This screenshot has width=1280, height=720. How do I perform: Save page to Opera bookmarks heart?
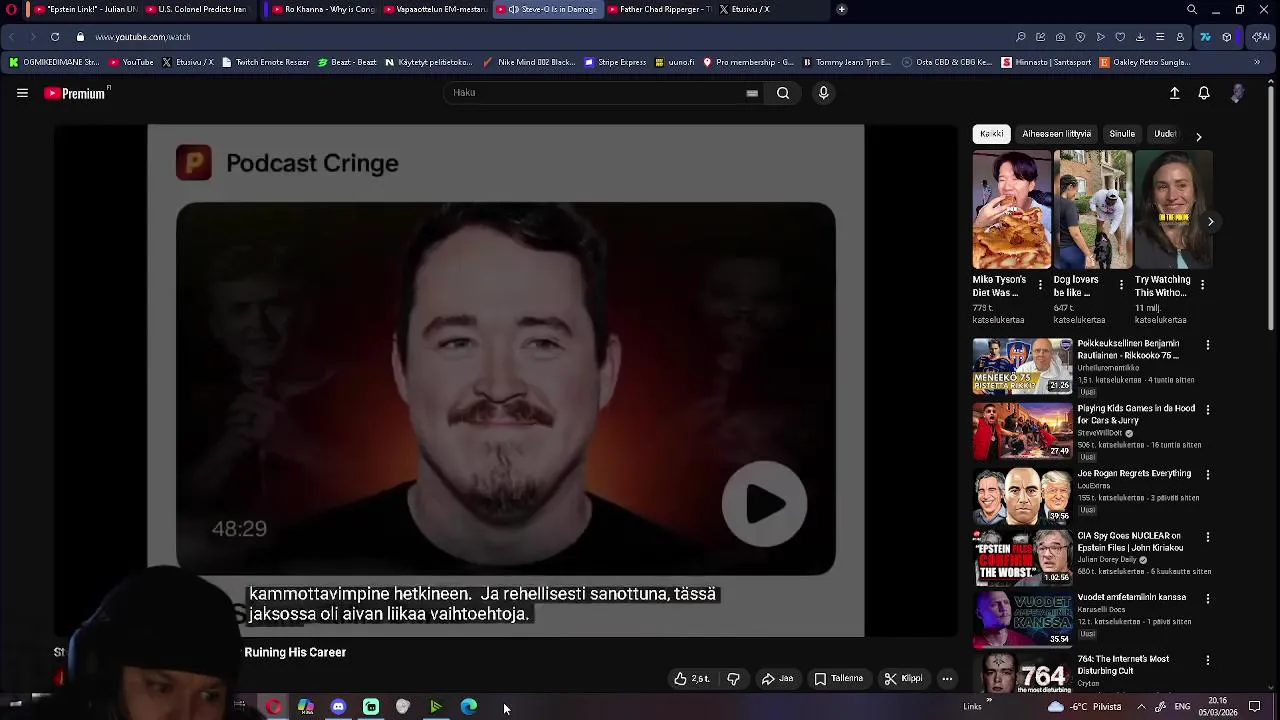click(x=1120, y=37)
